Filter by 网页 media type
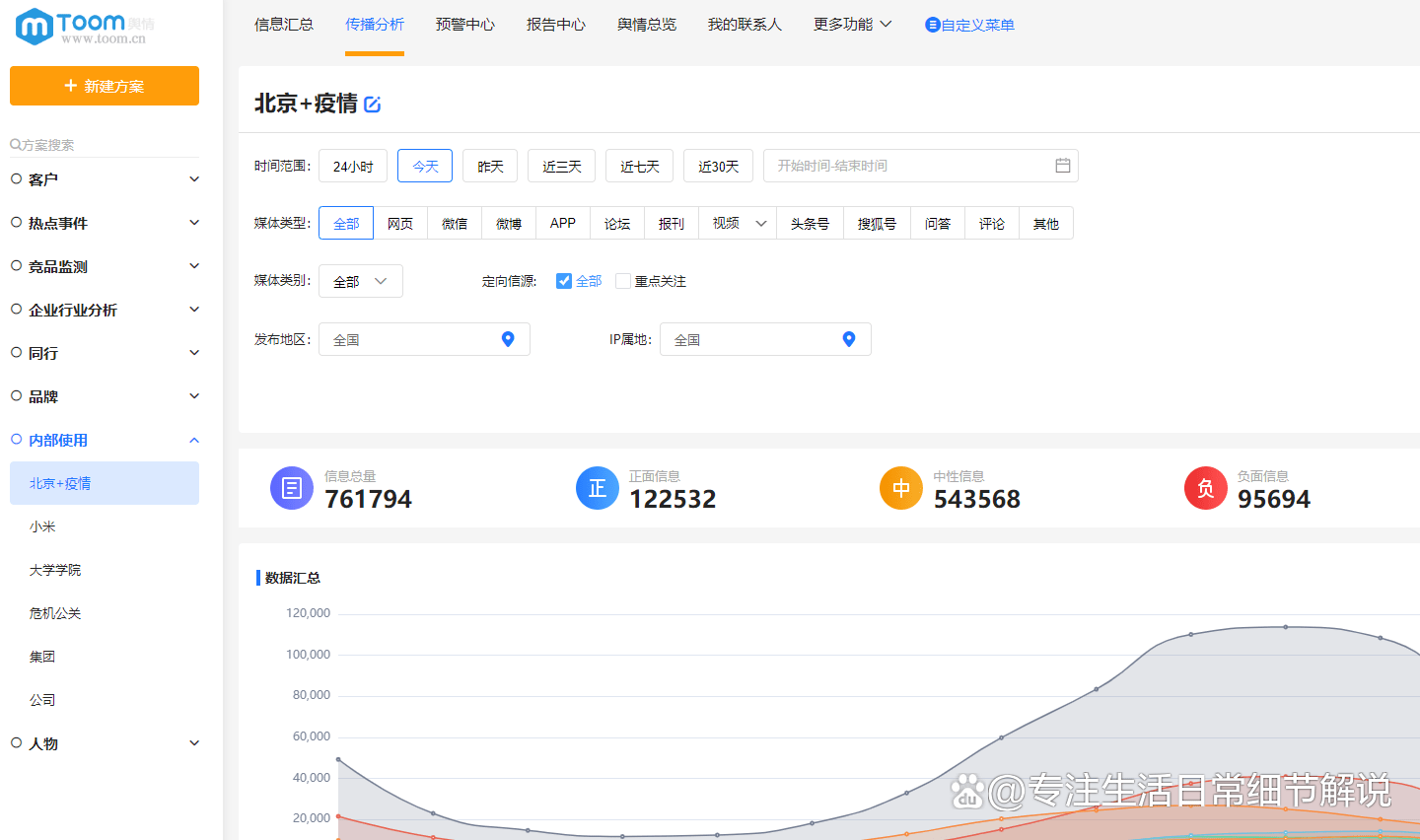The height and width of the screenshot is (840, 1420). coord(400,224)
